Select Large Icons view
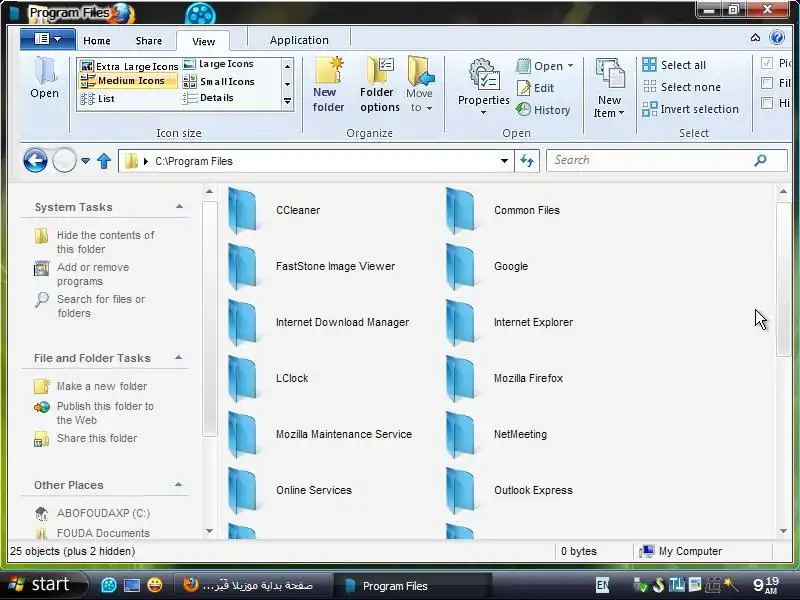Screen dimensions: 800x600 click(218, 64)
